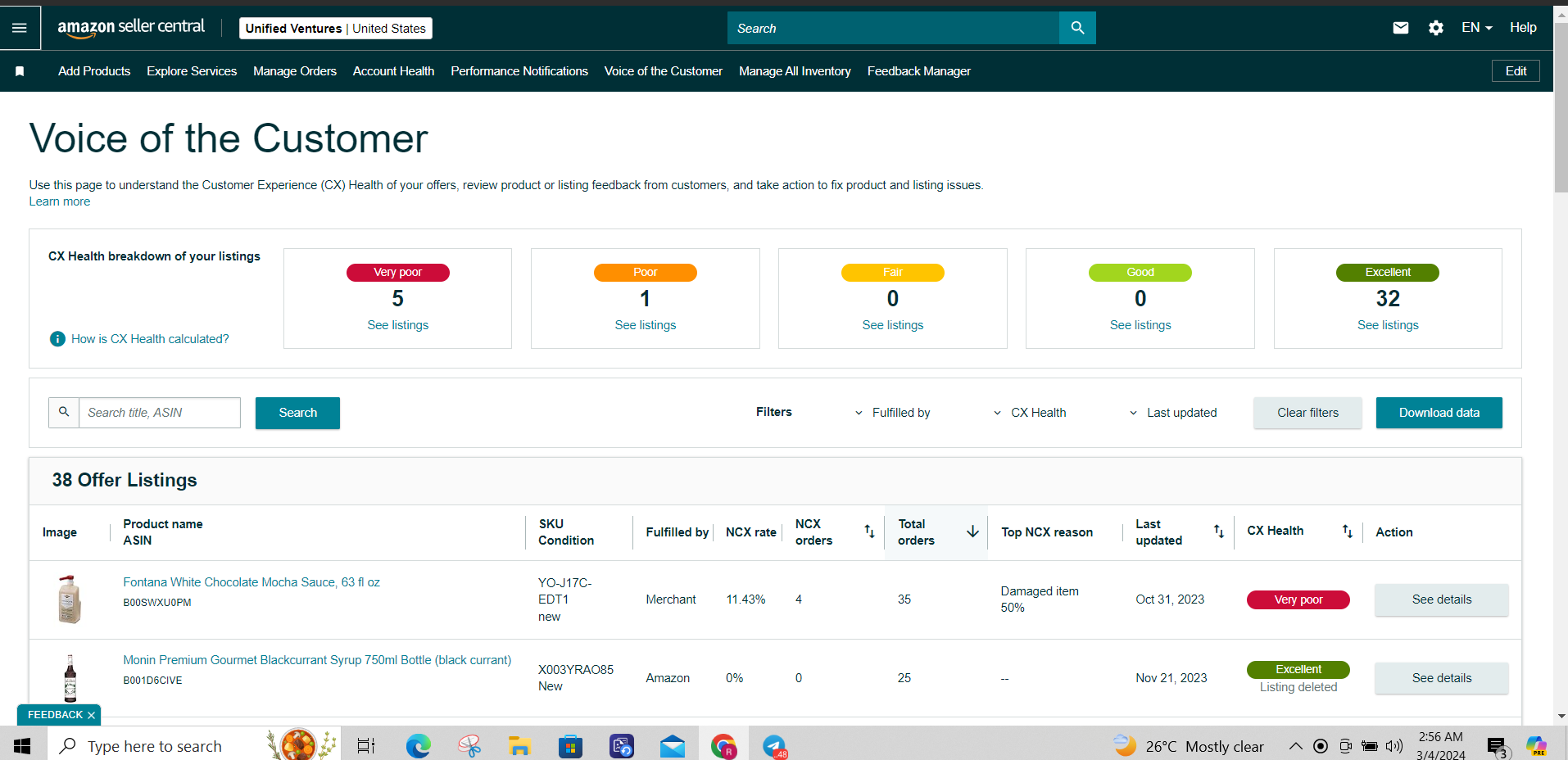
Task: Open the Unified Ventures account switcher
Action: click(336, 29)
